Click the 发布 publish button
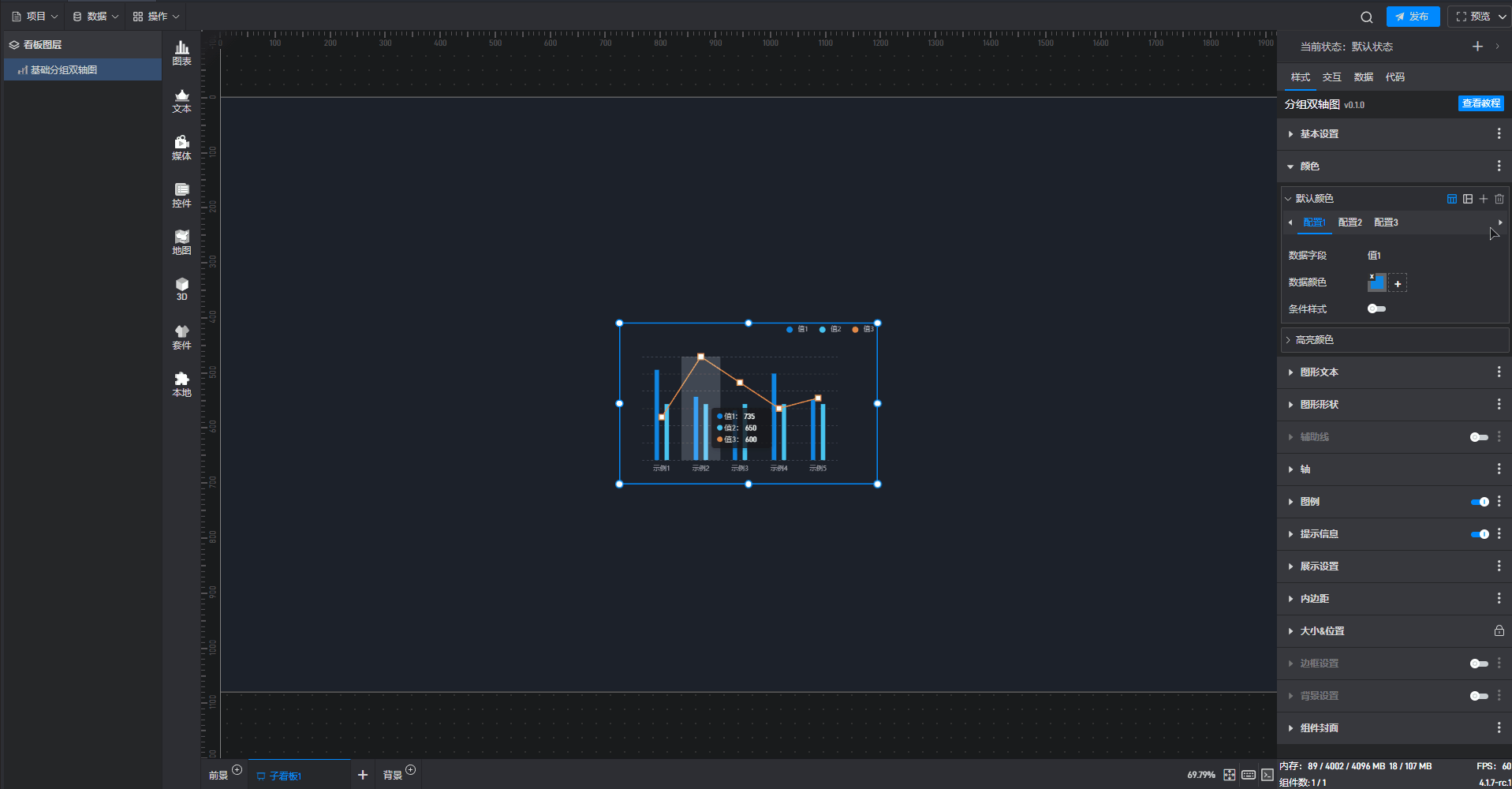This screenshot has height=789, width=1512. pyautogui.click(x=1412, y=17)
